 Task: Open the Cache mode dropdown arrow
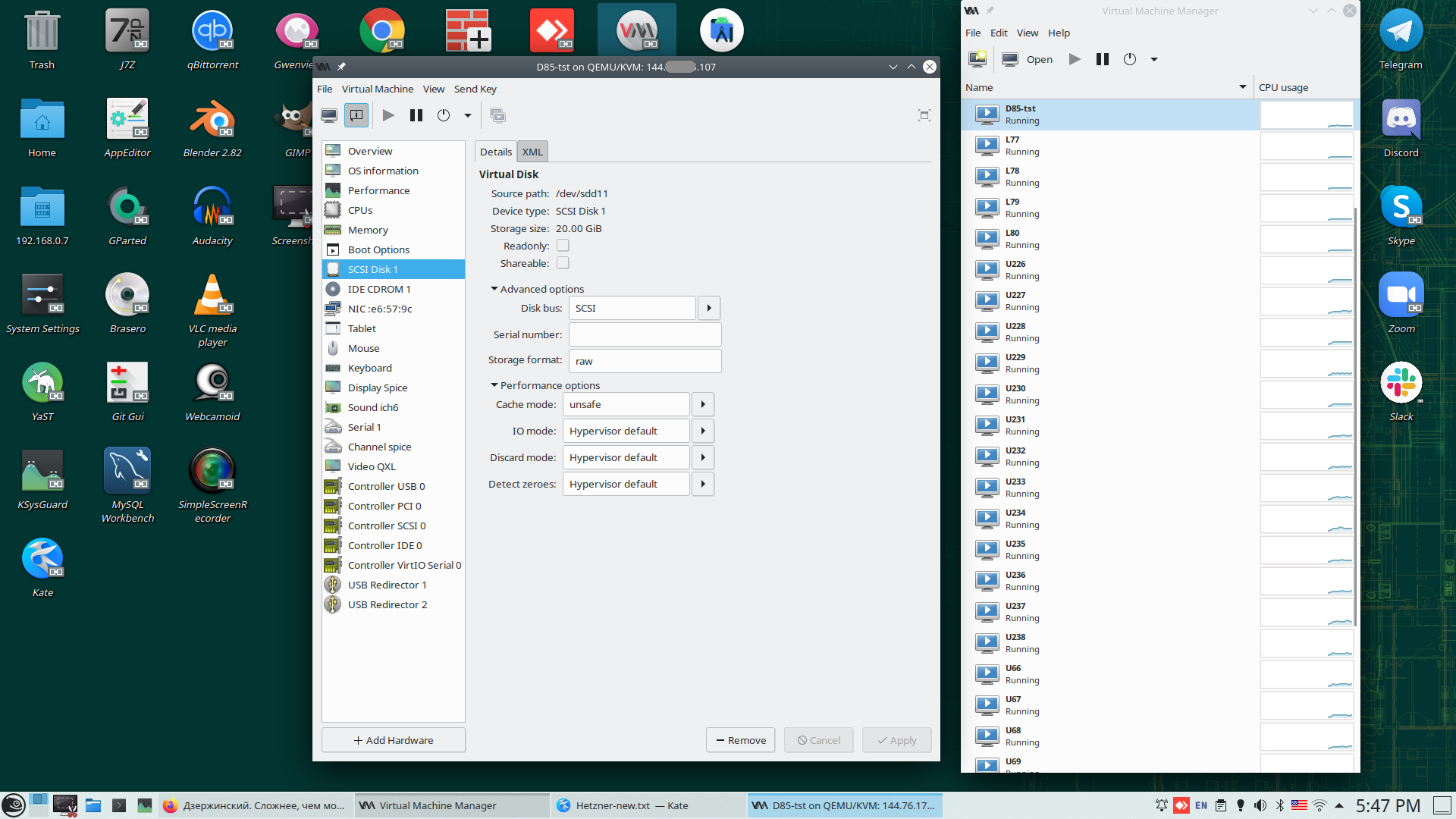pos(703,404)
